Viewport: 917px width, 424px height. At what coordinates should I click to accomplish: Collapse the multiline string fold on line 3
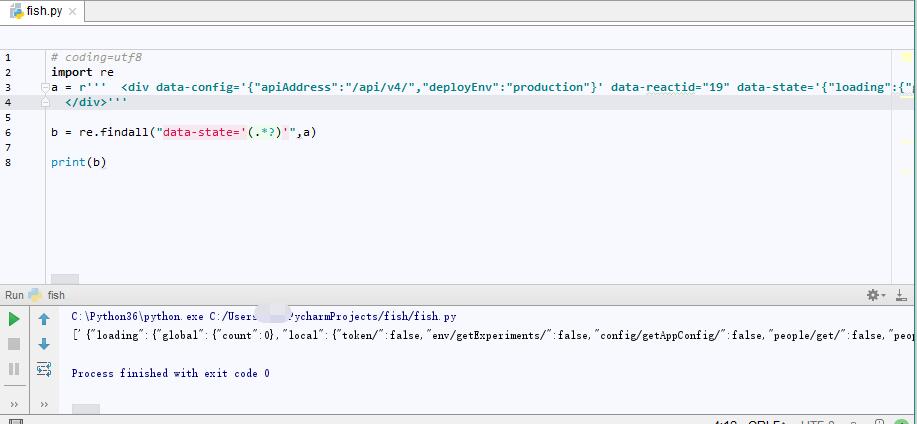pos(43,87)
